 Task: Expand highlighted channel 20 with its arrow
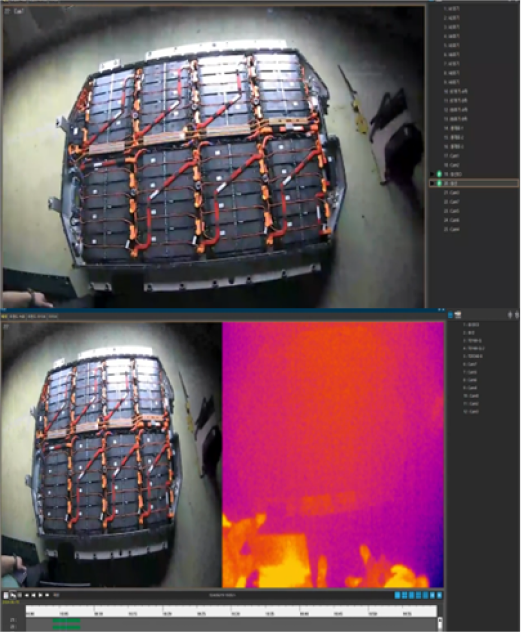click(x=432, y=183)
